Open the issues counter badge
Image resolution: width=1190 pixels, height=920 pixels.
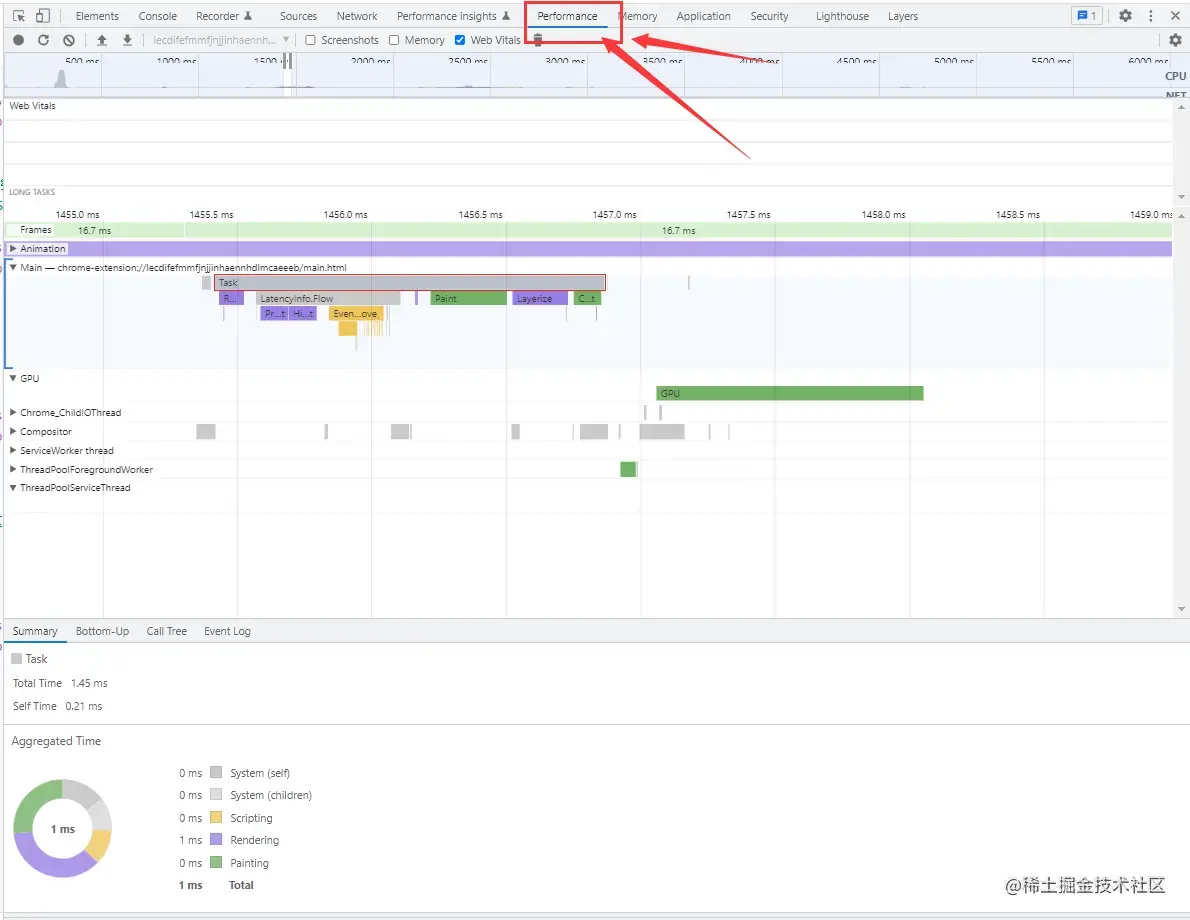(x=1087, y=16)
